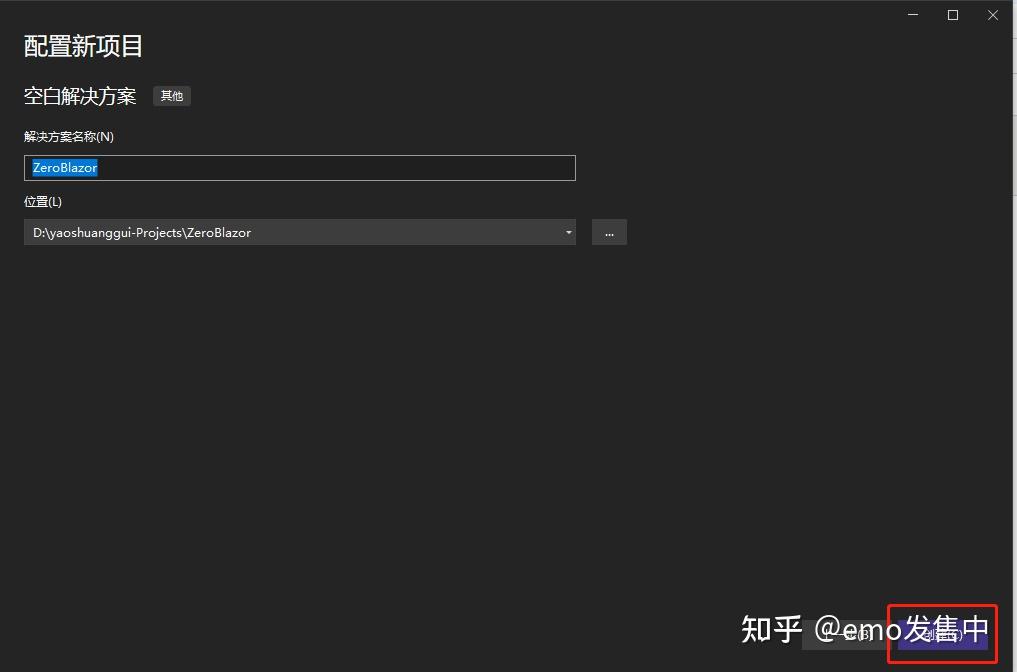Click the solution name input field
The width and height of the screenshot is (1017, 672).
coord(300,168)
